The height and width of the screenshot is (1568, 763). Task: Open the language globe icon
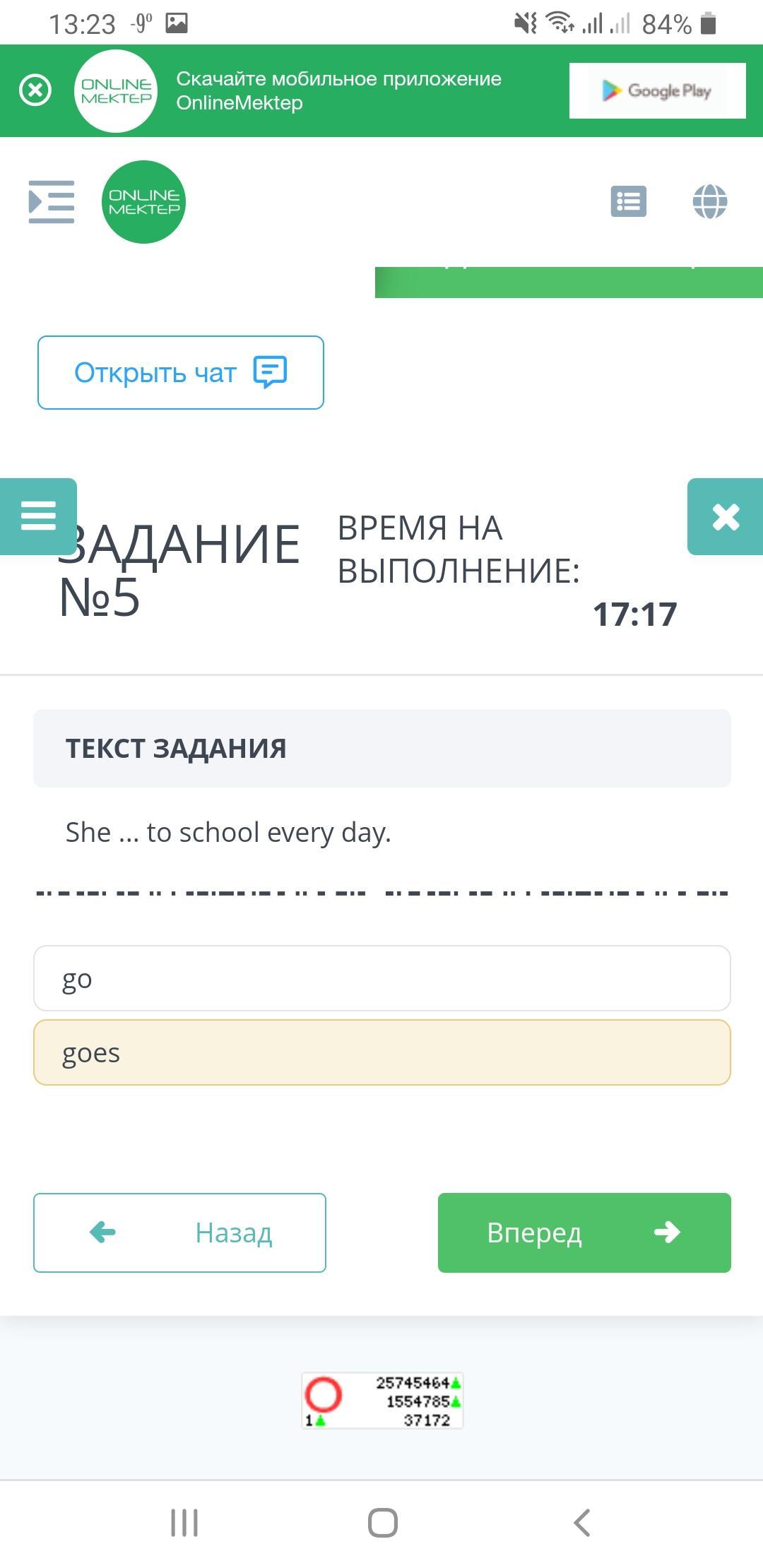pyautogui.click(x=709, y=202)
